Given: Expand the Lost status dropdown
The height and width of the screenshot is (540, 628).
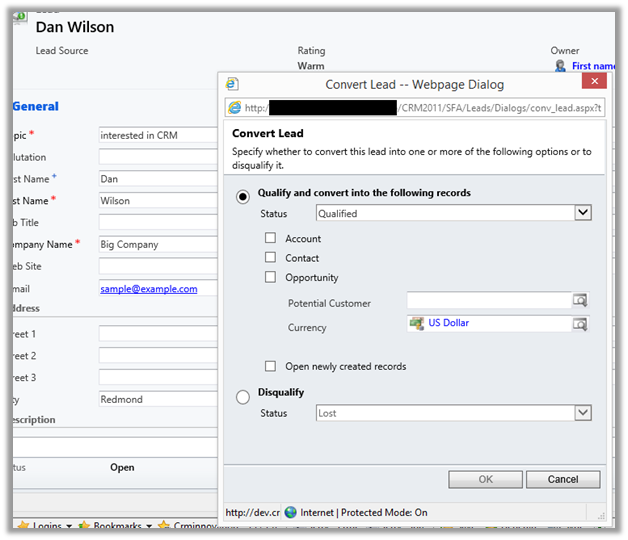Looking at the screenshot, I should pos(583,413).
